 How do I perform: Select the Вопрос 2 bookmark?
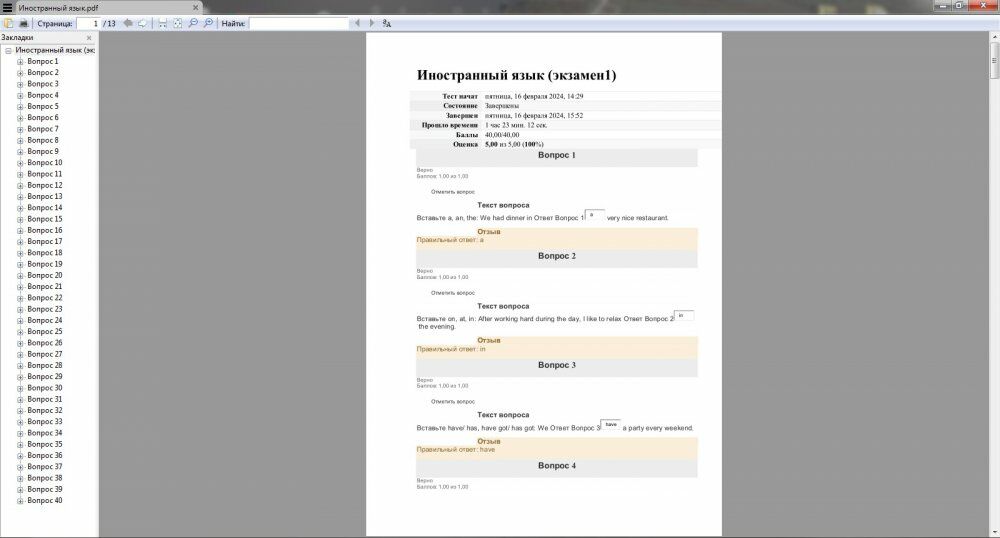point(43,73)
